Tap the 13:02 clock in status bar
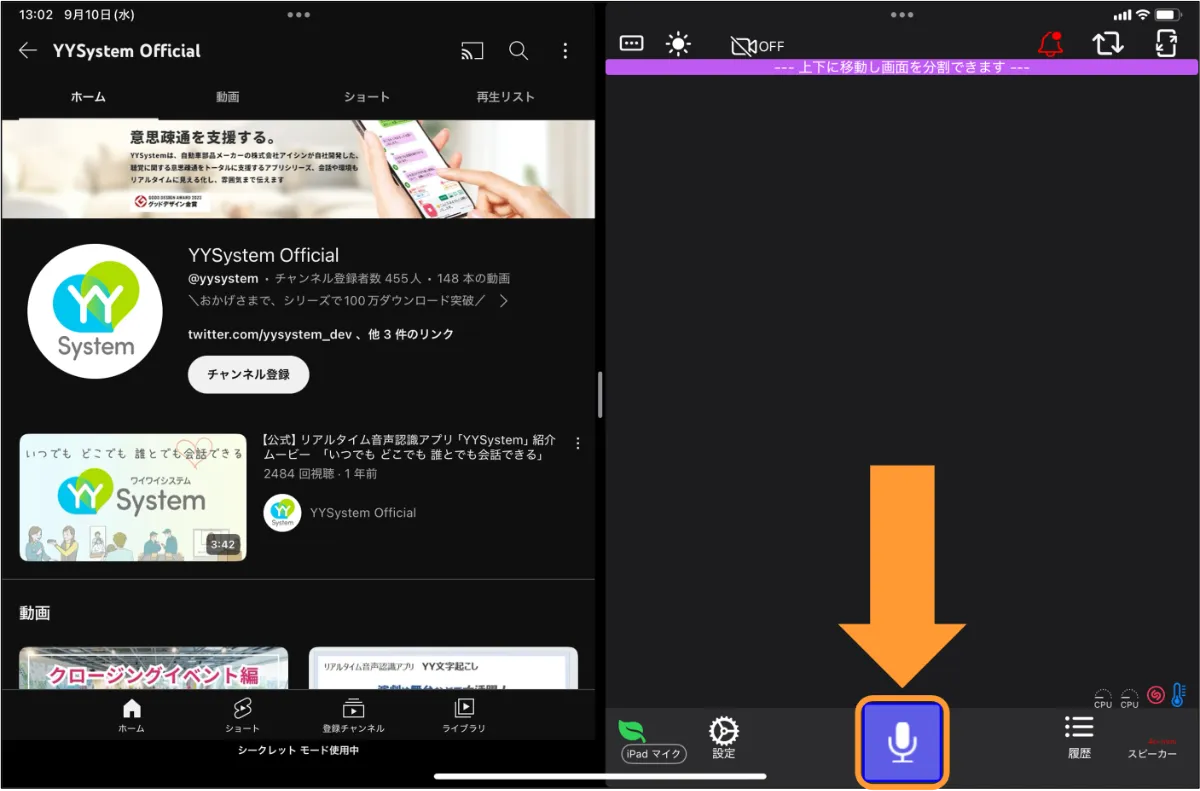This screenshot has height=791, width=1200. point(36,15)
